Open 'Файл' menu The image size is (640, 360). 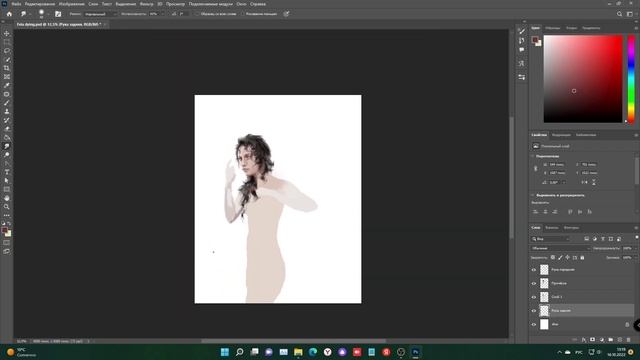point(16,4)
